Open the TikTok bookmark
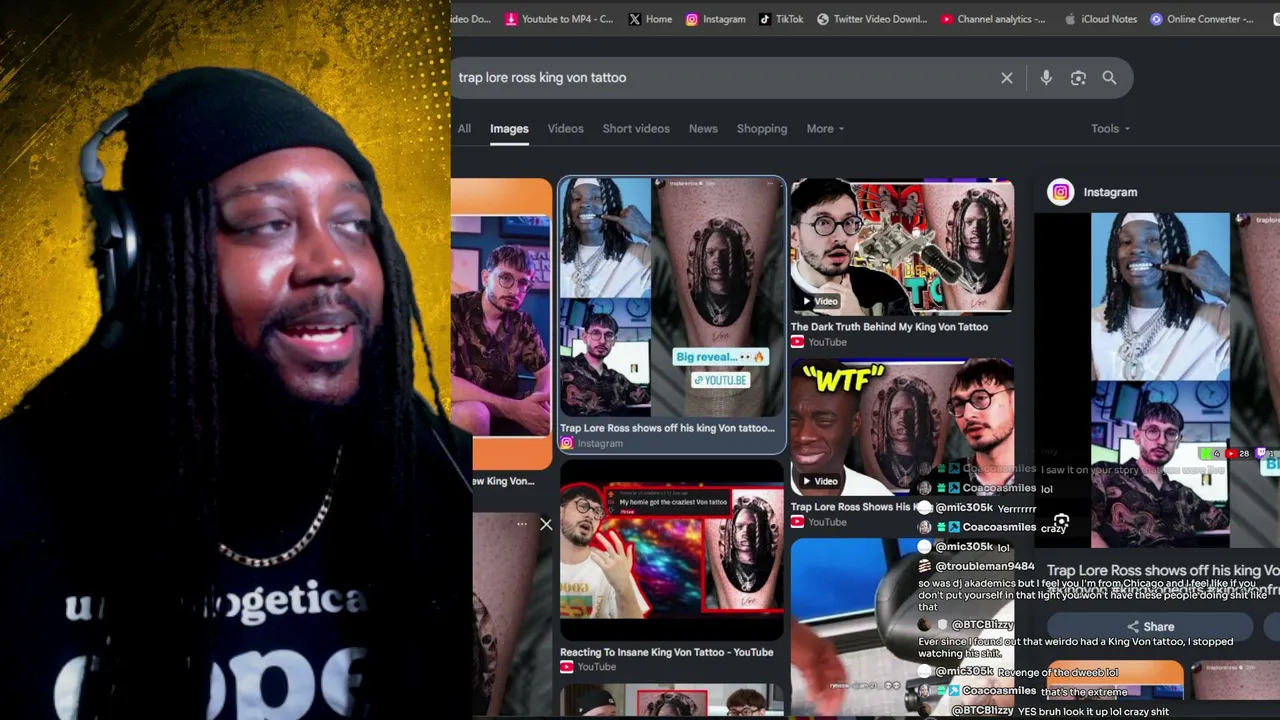The height and width of the screenshot is (720, 1280). (781, 19)
